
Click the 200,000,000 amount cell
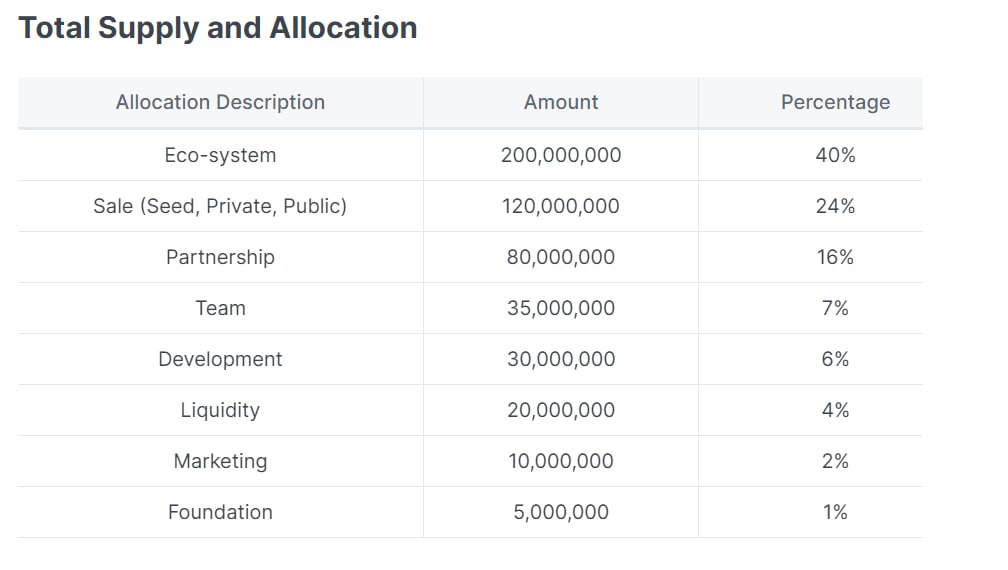(561, 155)
